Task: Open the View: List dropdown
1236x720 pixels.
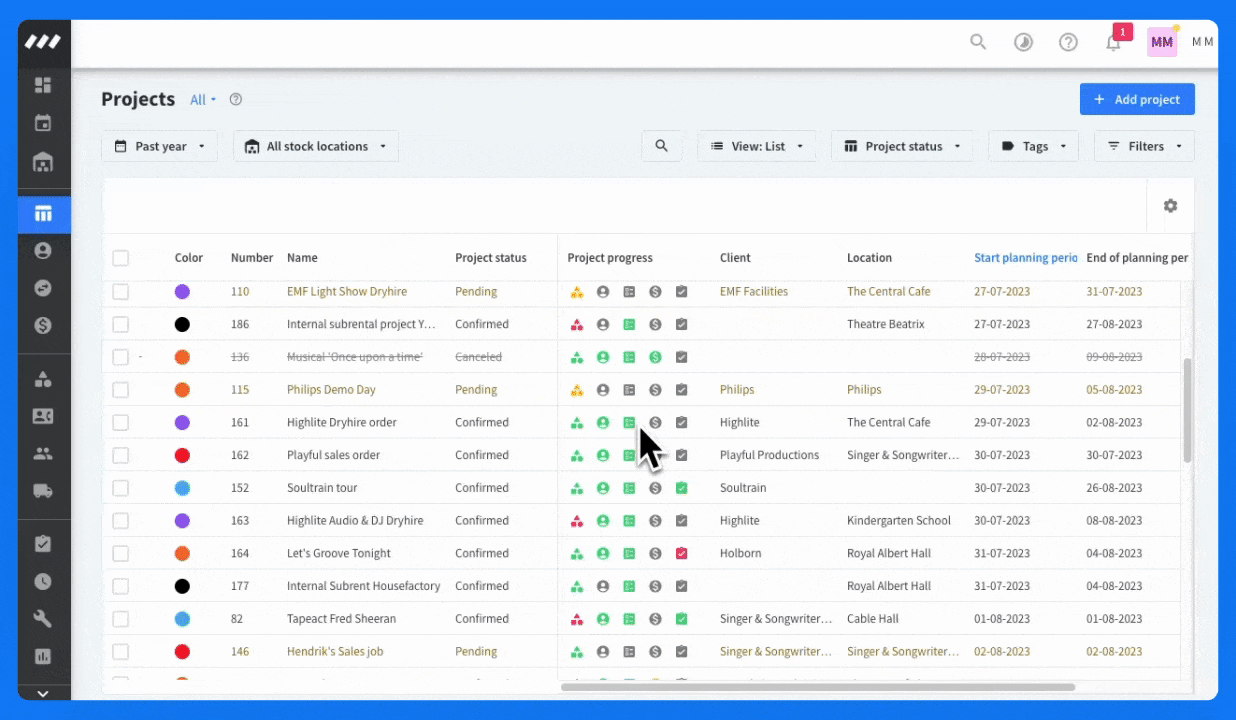Action: (757, 146)
